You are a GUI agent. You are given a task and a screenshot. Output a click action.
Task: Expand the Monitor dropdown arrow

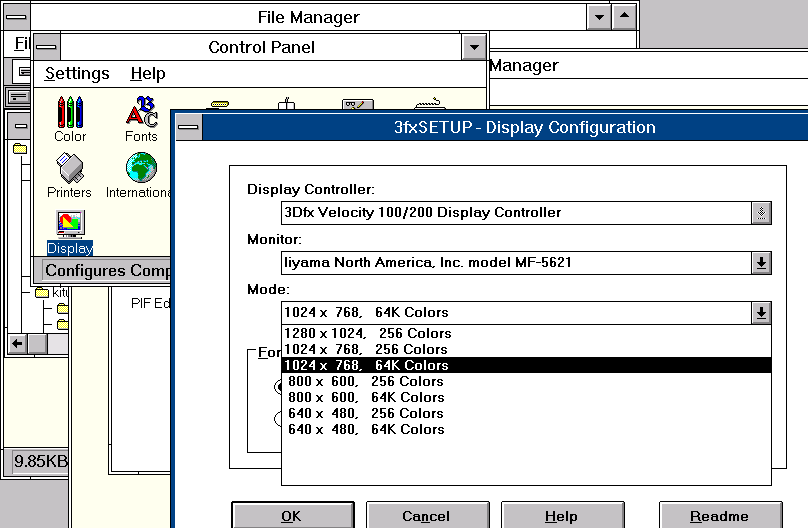[761, 263]
